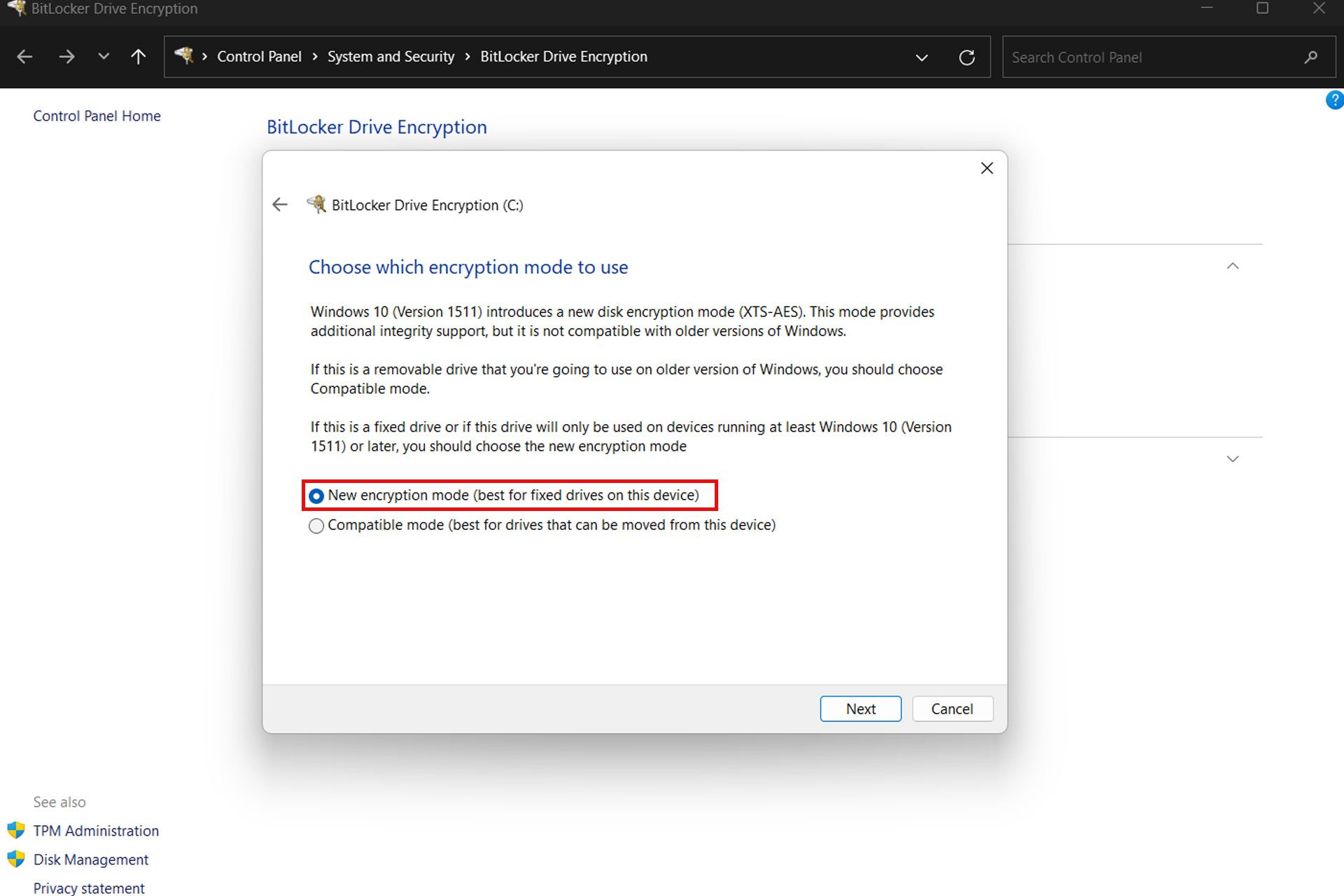Select New encryption mode radio button
Image resolution: width=1344 pixels, height=896 pixels.
316,496
